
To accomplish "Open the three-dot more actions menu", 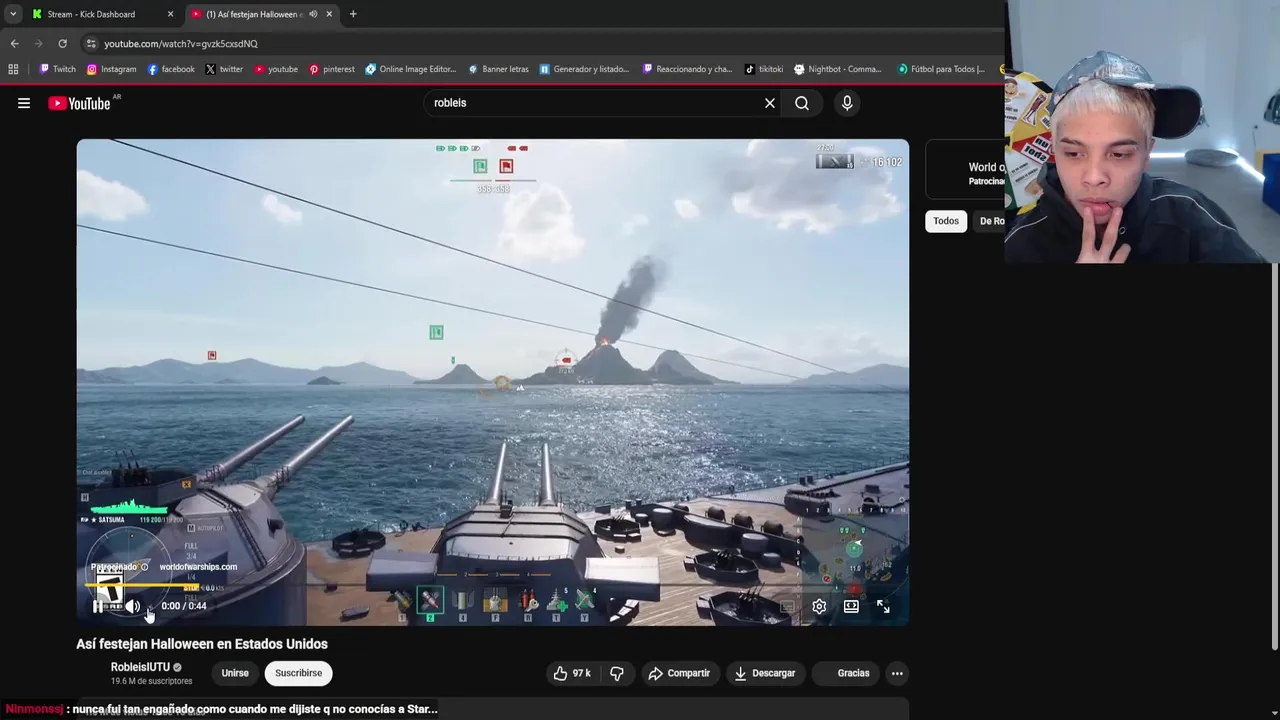I will [897, 673].
